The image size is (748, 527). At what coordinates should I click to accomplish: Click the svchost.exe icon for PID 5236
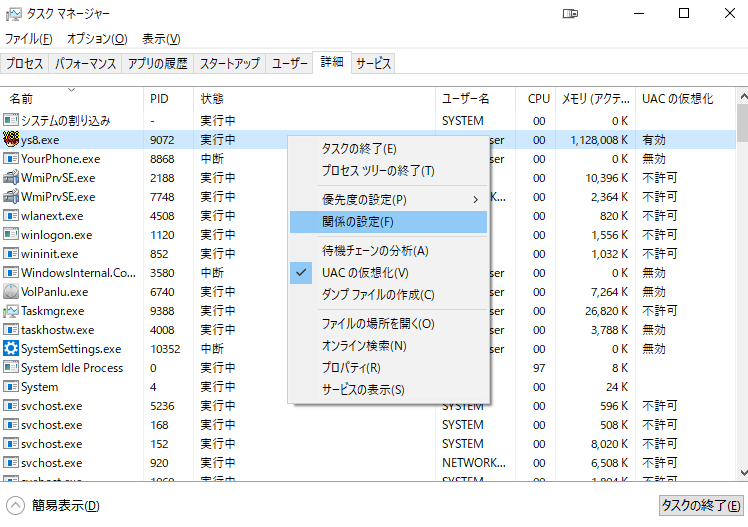coord(10,406)
